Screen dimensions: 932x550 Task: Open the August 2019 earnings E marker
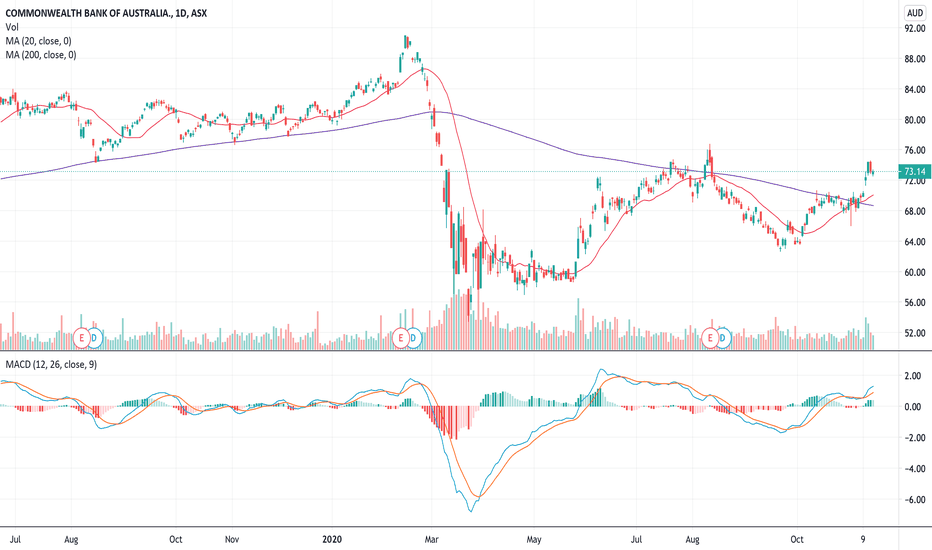(82, 338)
